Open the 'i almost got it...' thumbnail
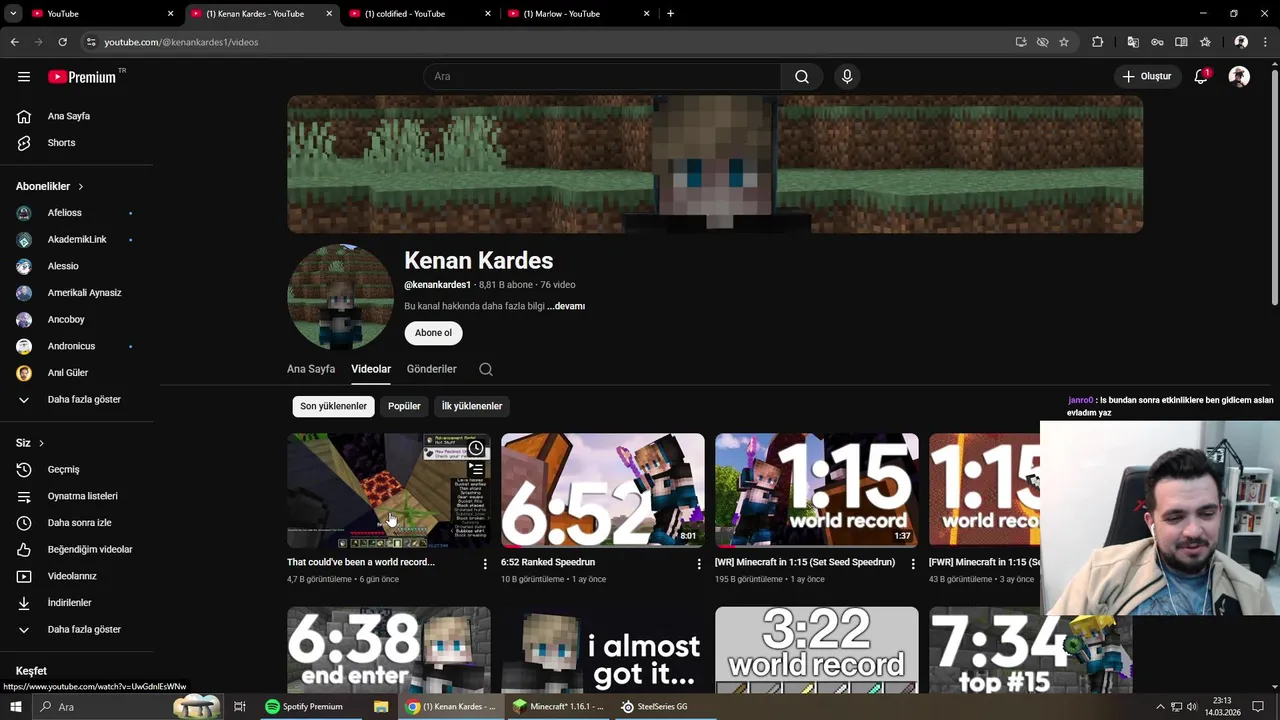Viewport: 1280px width, 720px height. 602,650
